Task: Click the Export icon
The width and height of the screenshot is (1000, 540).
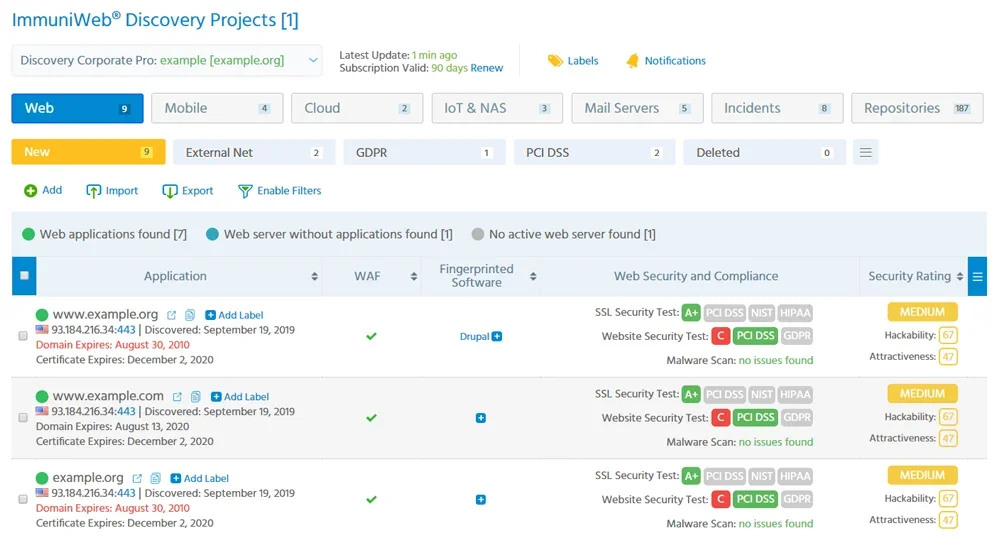Action: (170, 191)
